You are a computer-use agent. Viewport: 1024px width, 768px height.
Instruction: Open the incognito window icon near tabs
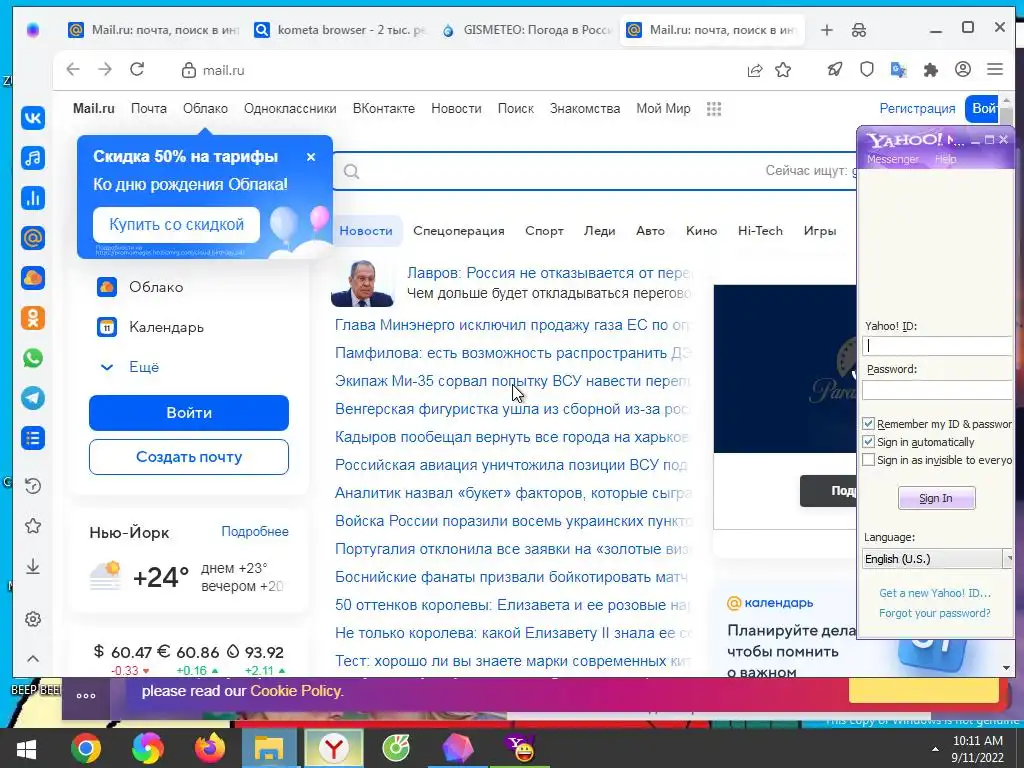[x=859, y=30]
